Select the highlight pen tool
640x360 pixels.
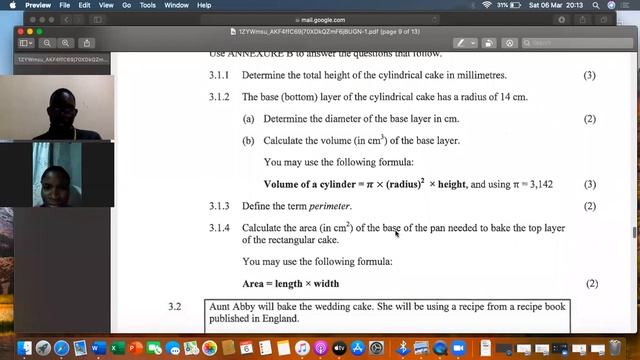(460, 43)
